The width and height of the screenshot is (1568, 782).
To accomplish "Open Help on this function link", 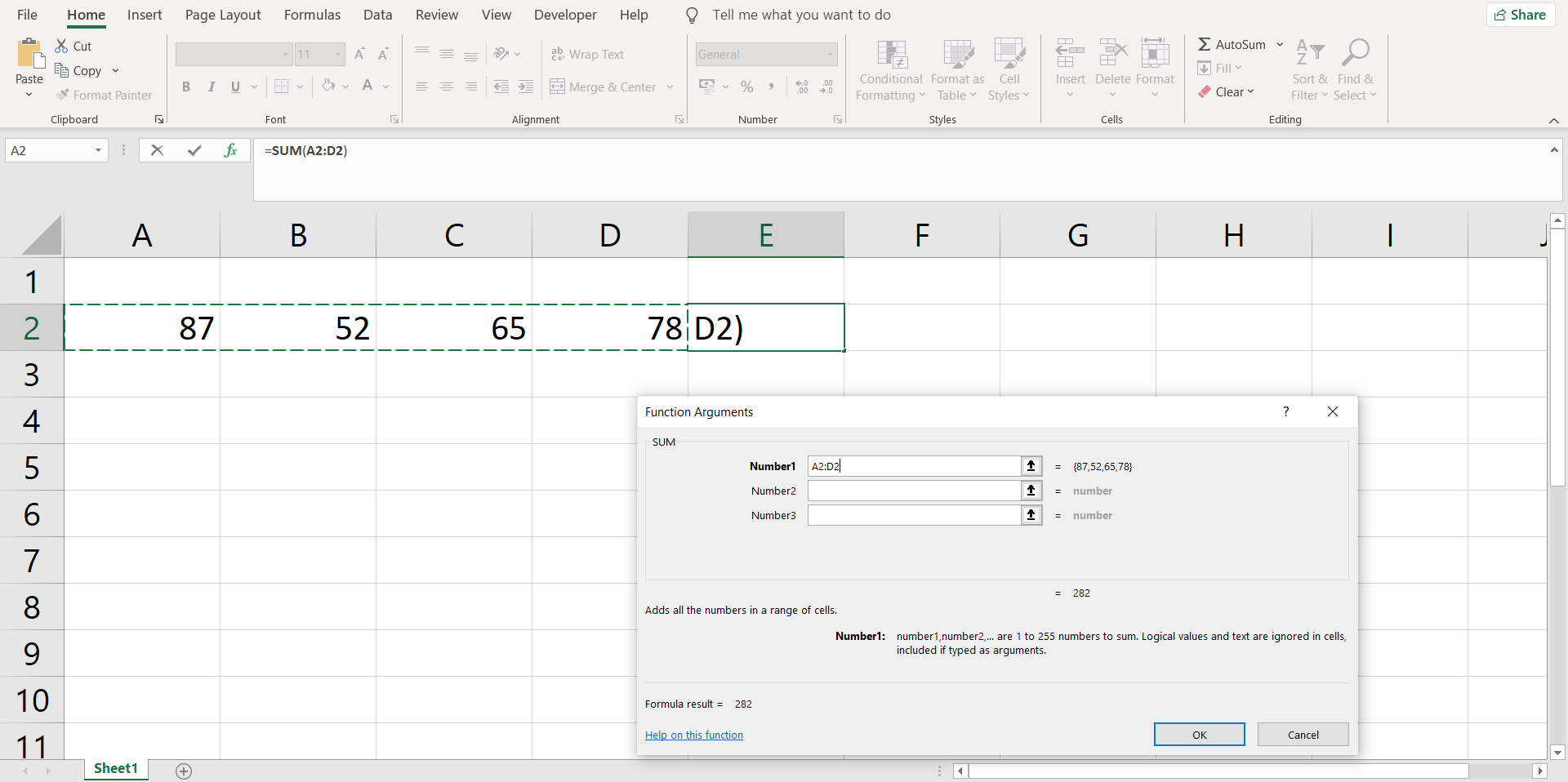I will point(694,735).
